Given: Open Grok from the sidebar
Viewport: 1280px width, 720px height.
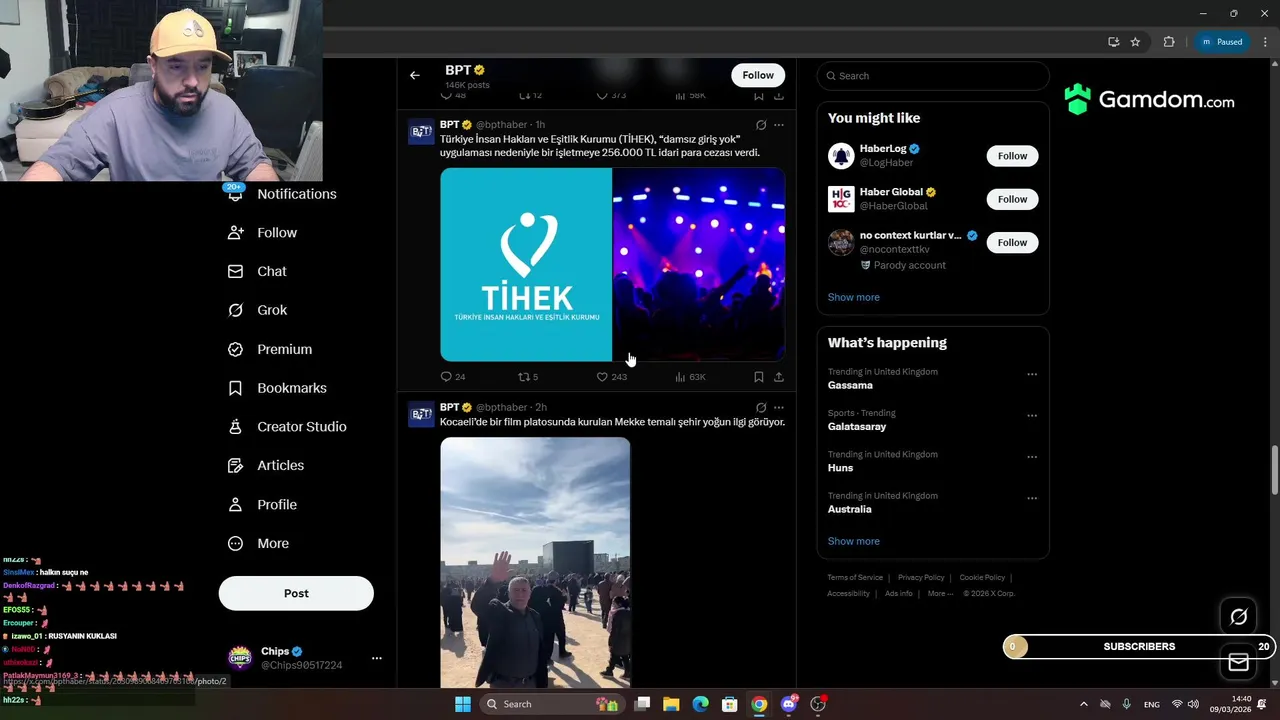Looking at the screenshot, I should [258, 310].
